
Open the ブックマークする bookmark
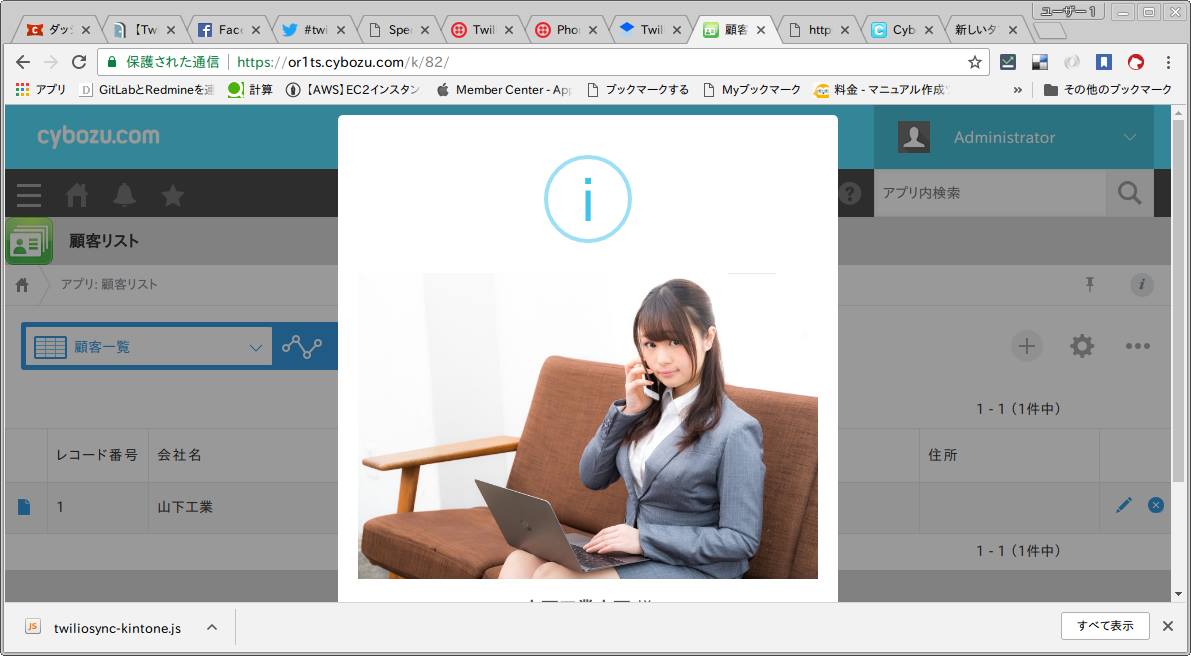coord(638,90)
